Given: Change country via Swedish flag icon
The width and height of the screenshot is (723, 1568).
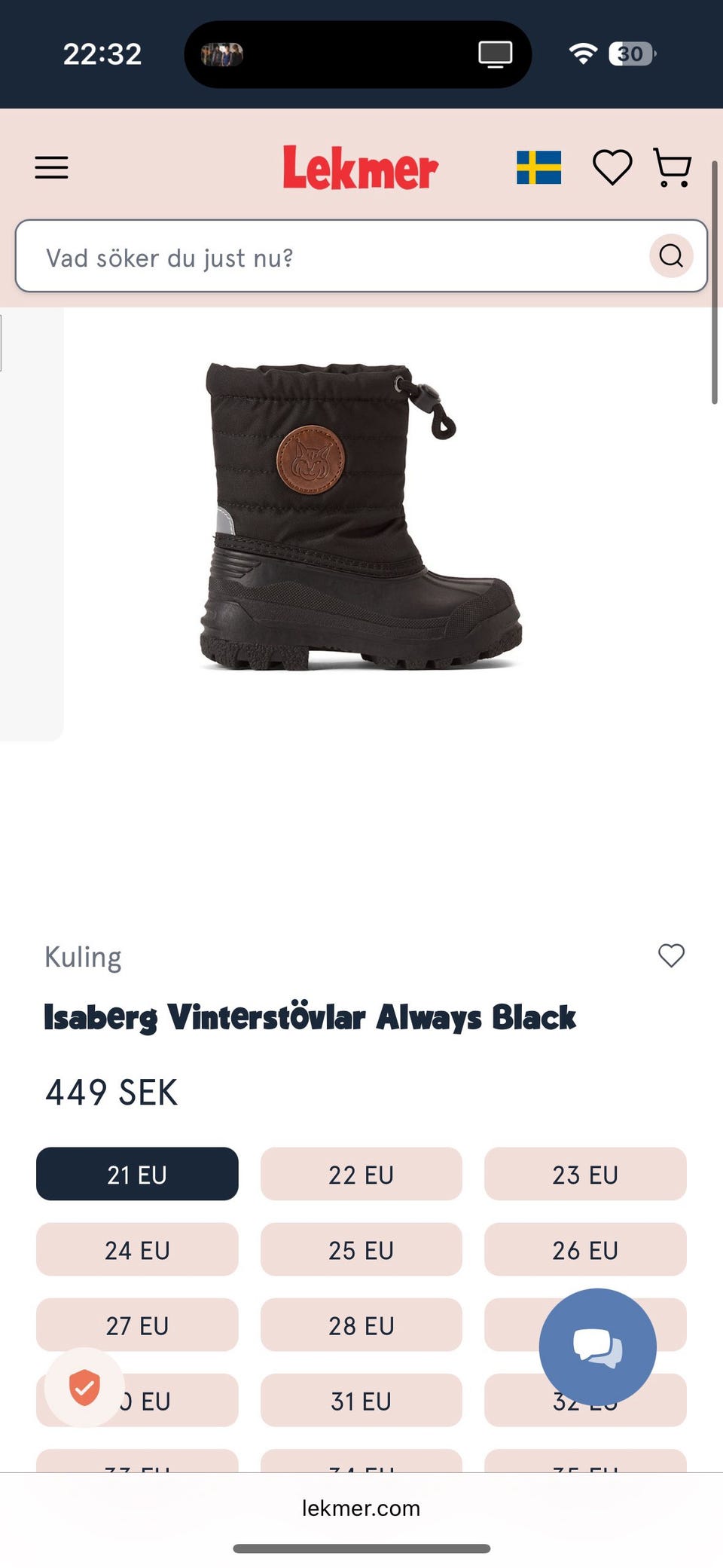Looking at the screenshot, I should click(538, 167).
